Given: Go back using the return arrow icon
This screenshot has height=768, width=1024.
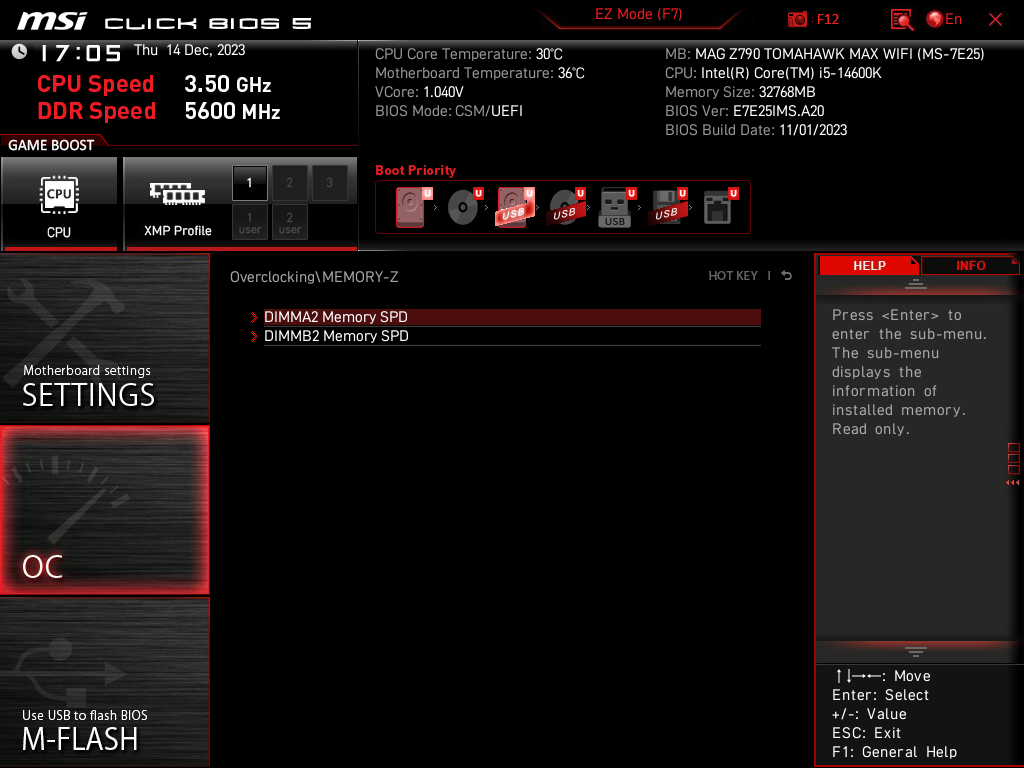Looking at the screenshot, I should [787, 276].
